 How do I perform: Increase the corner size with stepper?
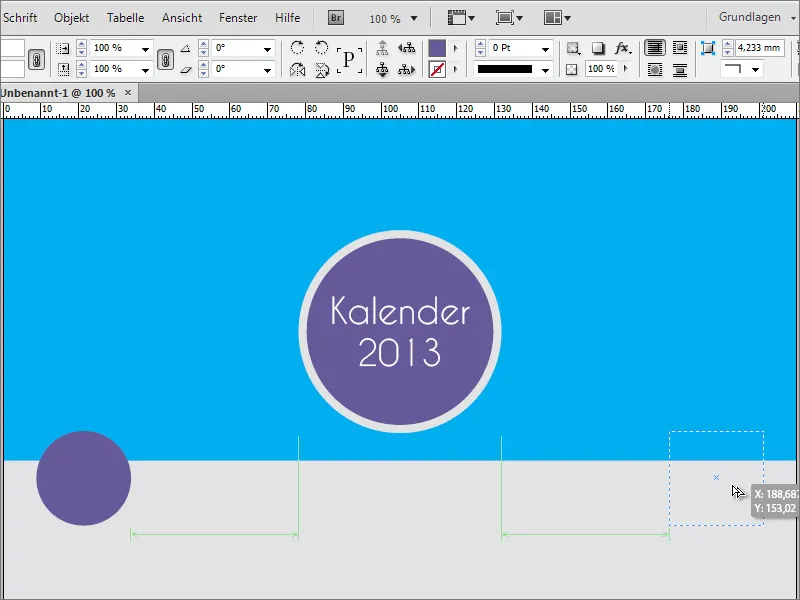click(x=728, y=44)
